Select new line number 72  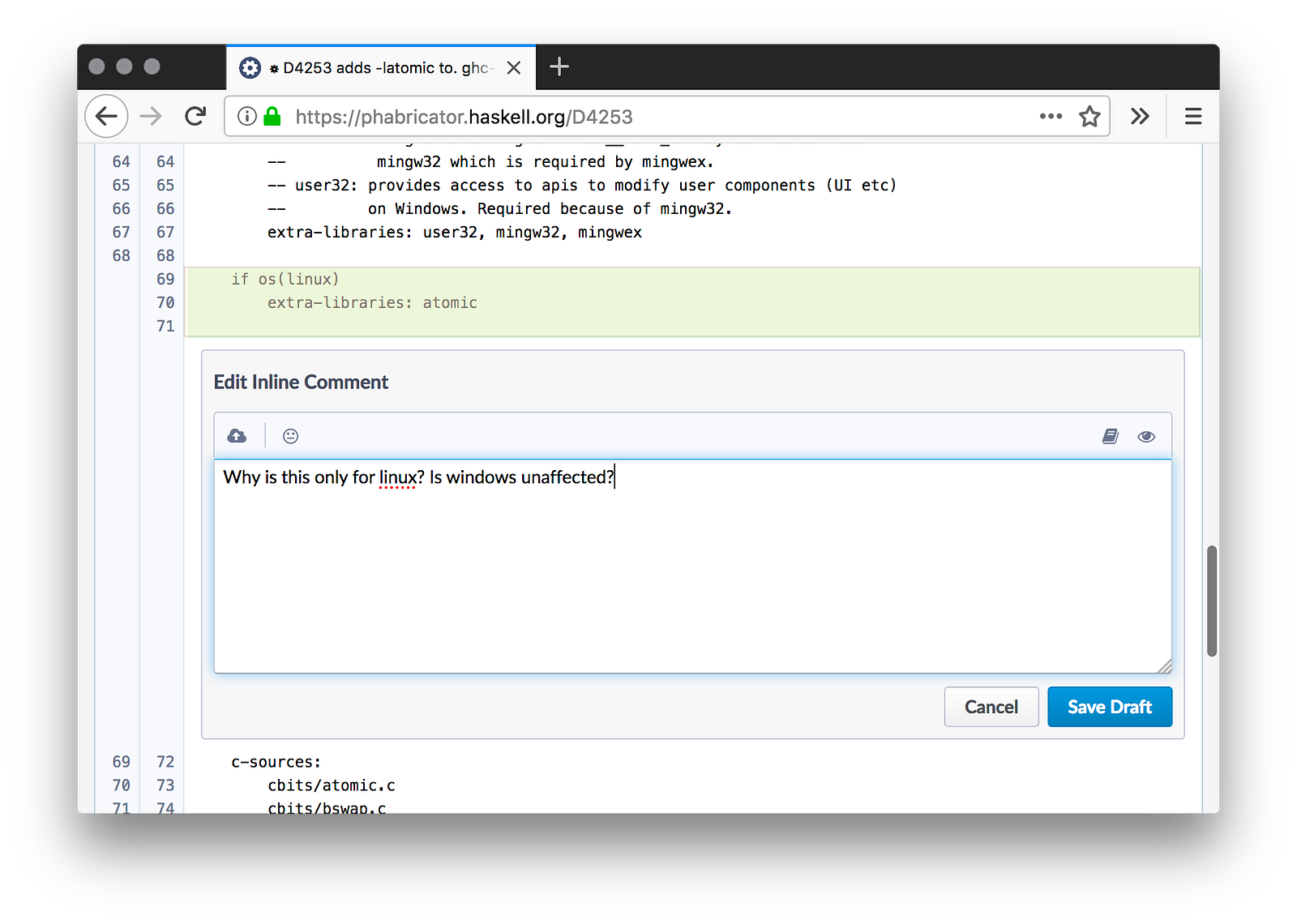coord(165,762)
